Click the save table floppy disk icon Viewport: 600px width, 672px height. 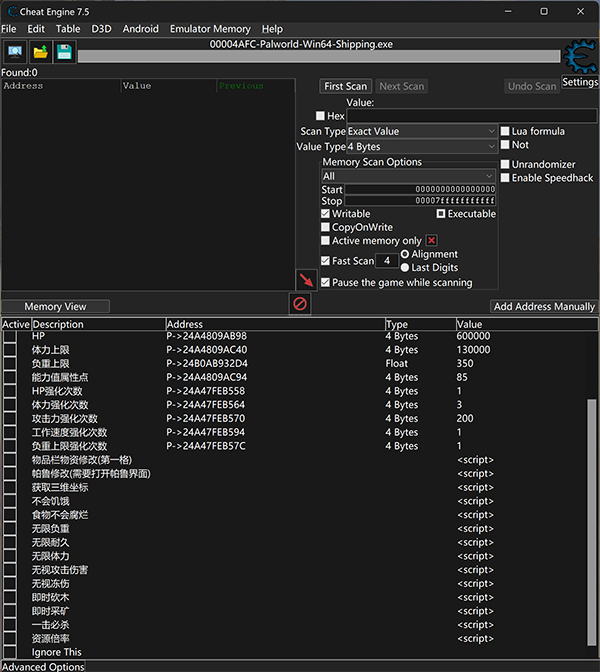[65, 52]
